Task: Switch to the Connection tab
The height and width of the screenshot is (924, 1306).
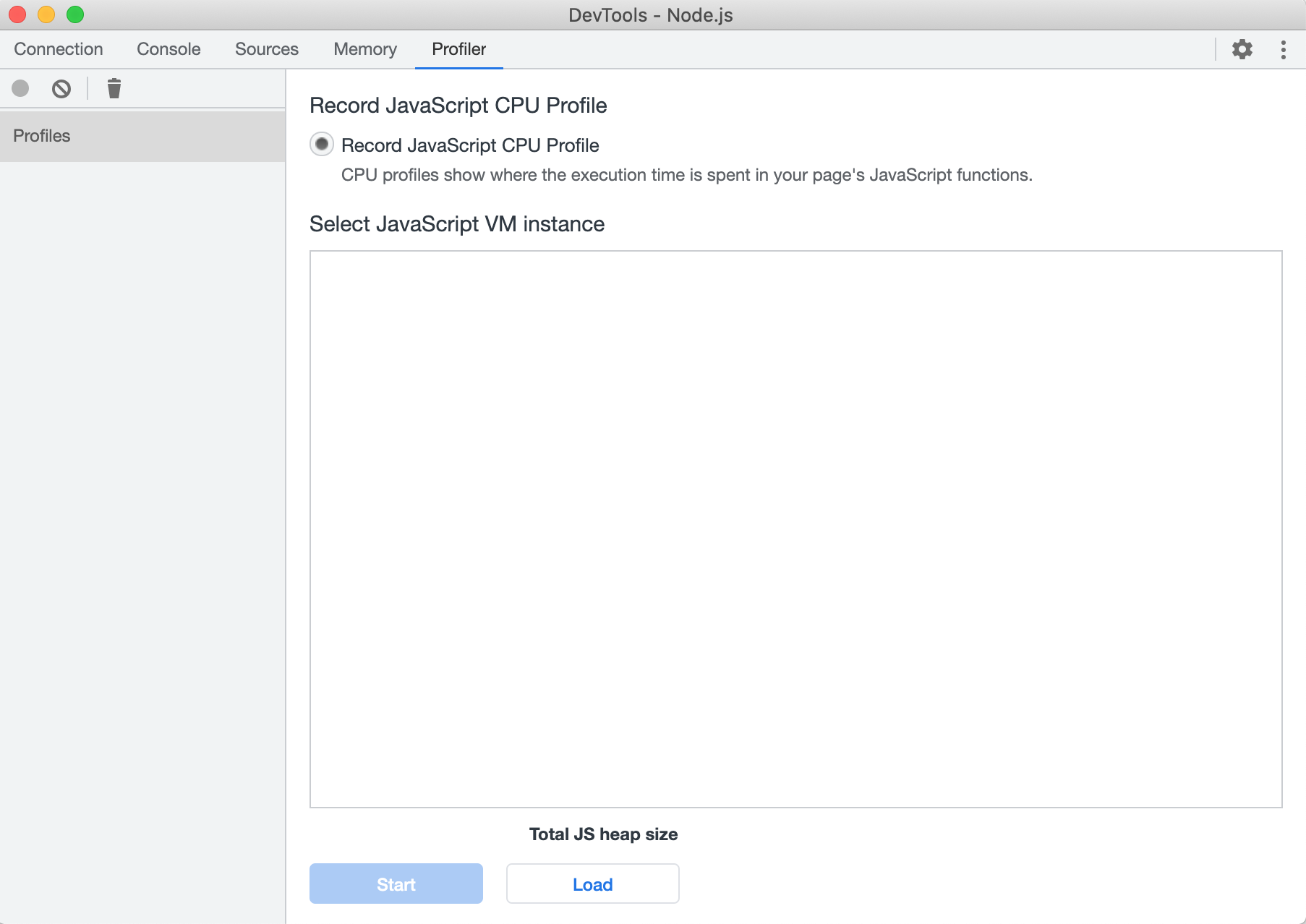Action: [59, 49]
